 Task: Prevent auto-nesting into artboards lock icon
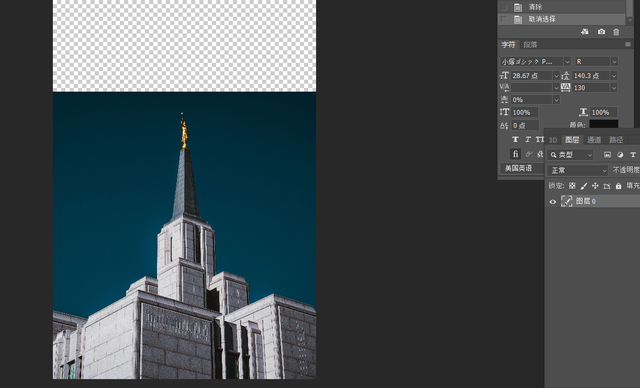pyautogui.click(x=607, y=186)
